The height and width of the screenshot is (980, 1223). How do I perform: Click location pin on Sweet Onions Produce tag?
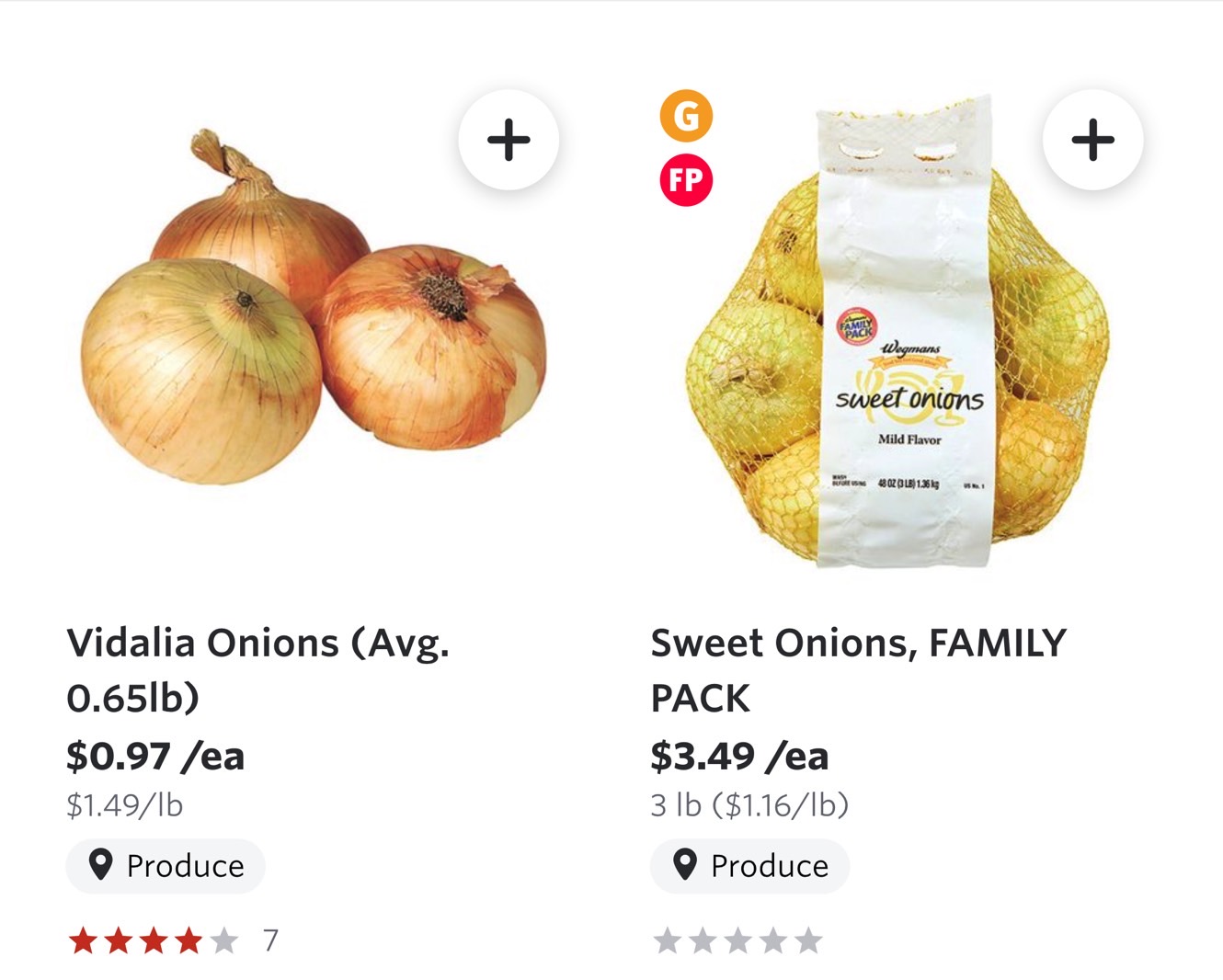(x=685, y=865)
